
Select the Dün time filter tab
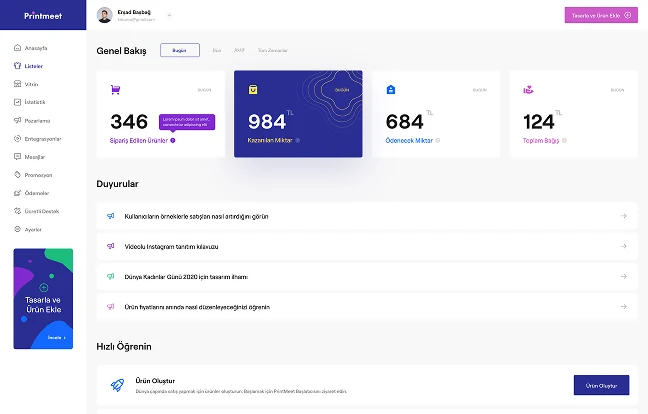click(217, 50)
